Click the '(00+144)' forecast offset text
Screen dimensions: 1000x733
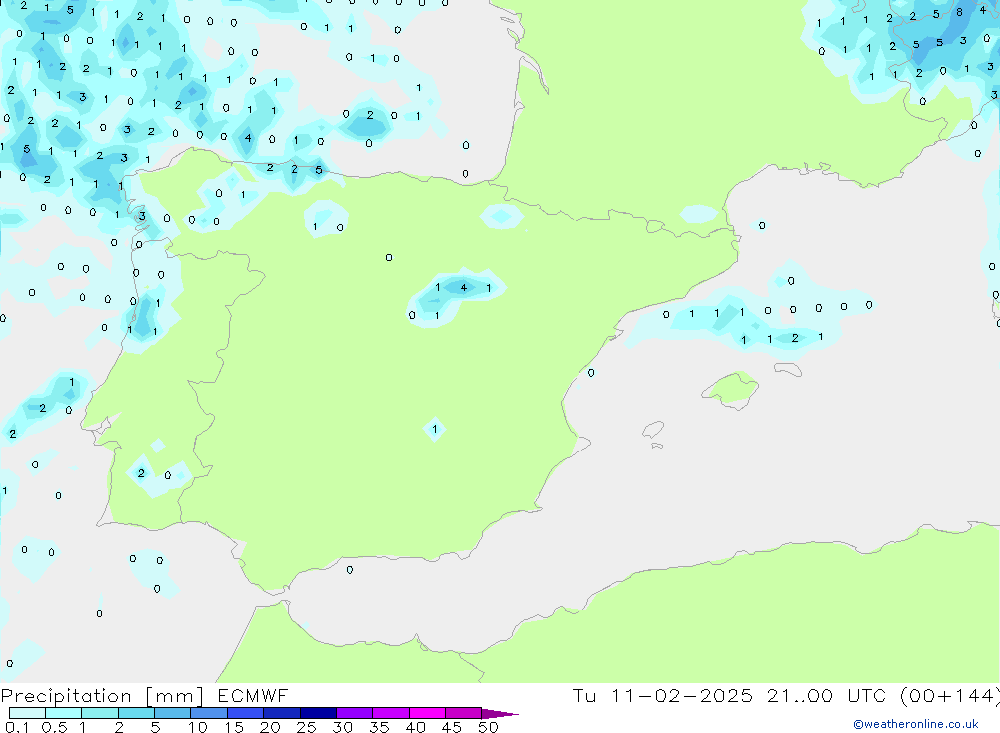point(950,695)
